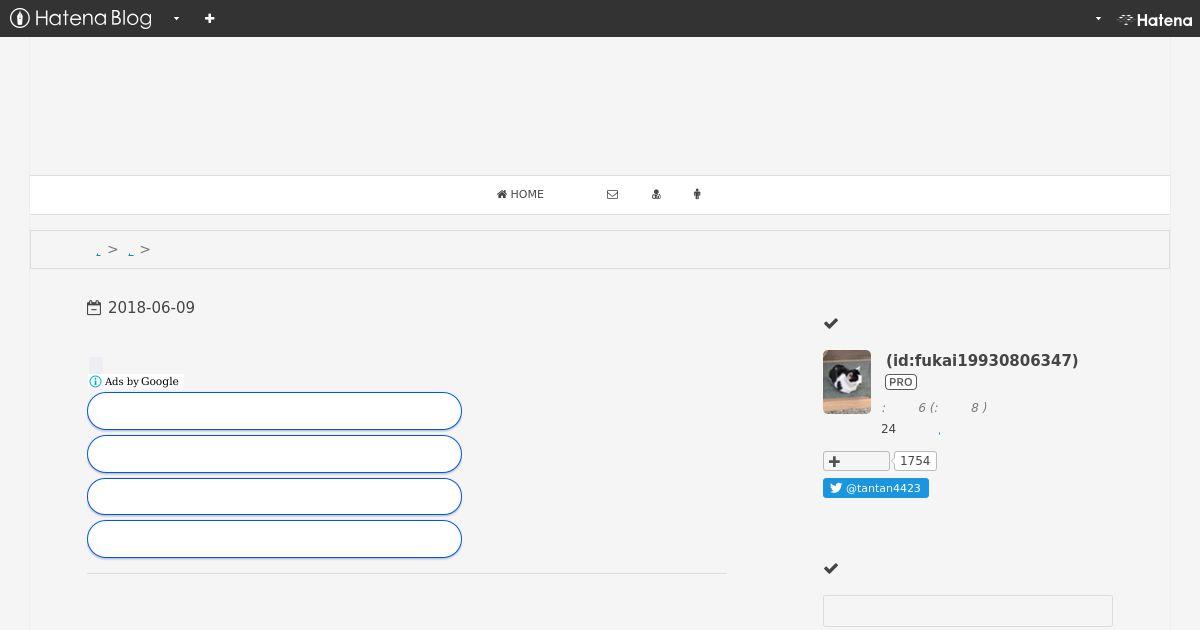Viewport: 1200px width, 630px height.
Task: Open Twitter @tantan4423 follow button
Action: click(876, 488)
